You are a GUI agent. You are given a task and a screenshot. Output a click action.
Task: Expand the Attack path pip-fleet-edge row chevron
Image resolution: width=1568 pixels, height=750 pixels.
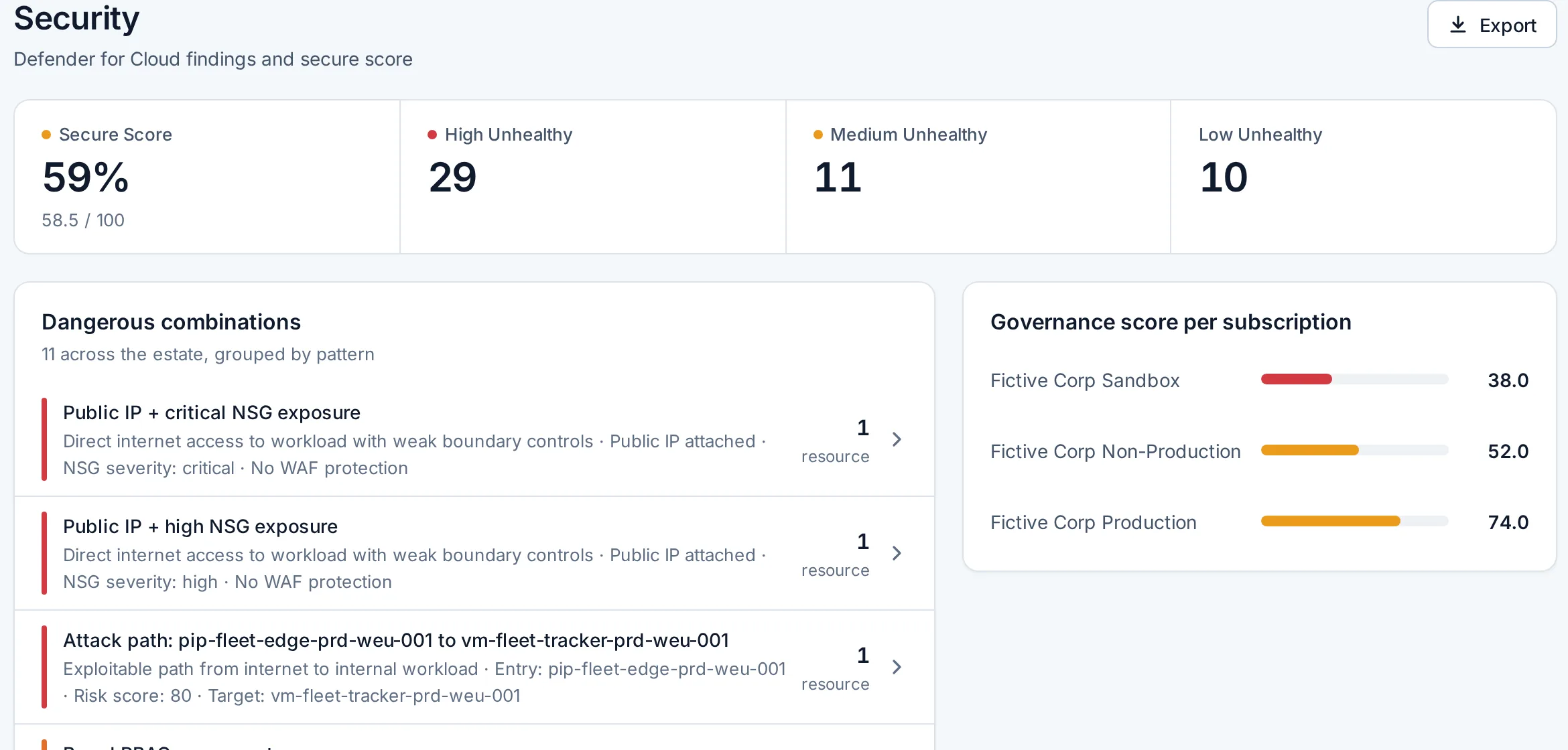coord(897,667)
